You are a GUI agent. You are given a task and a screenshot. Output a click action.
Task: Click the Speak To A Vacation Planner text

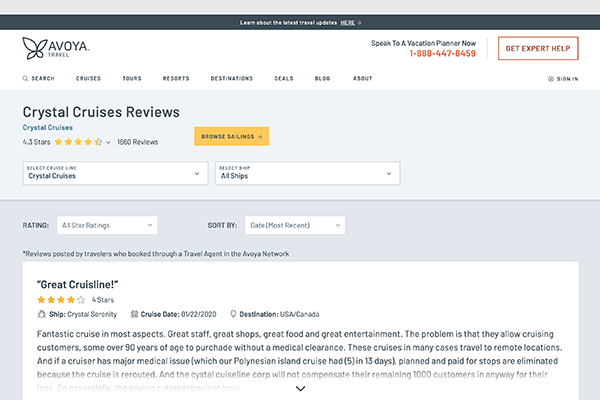424,43
